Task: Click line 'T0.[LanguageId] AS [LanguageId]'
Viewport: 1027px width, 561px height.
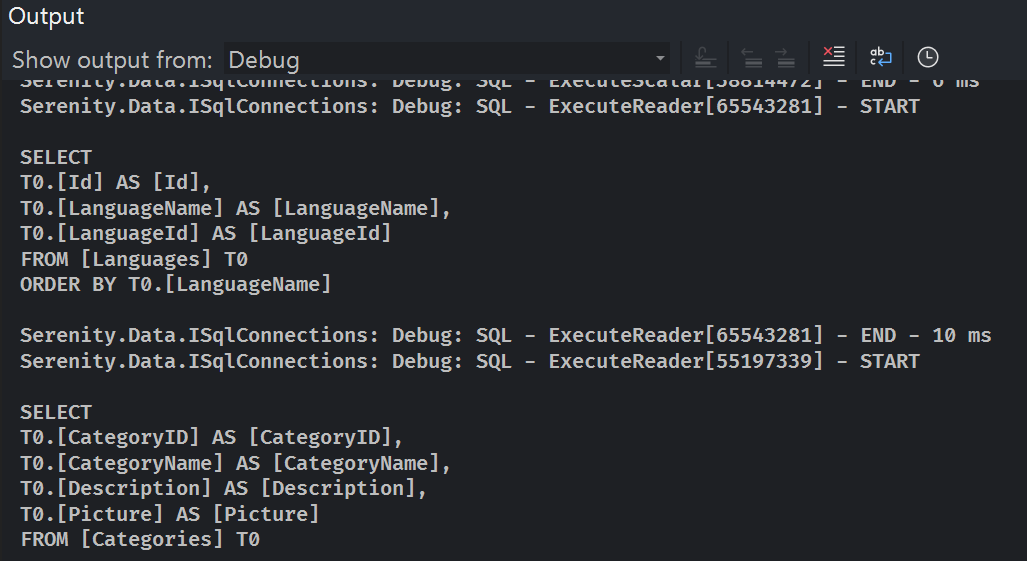Action: [x=206, y=233]
